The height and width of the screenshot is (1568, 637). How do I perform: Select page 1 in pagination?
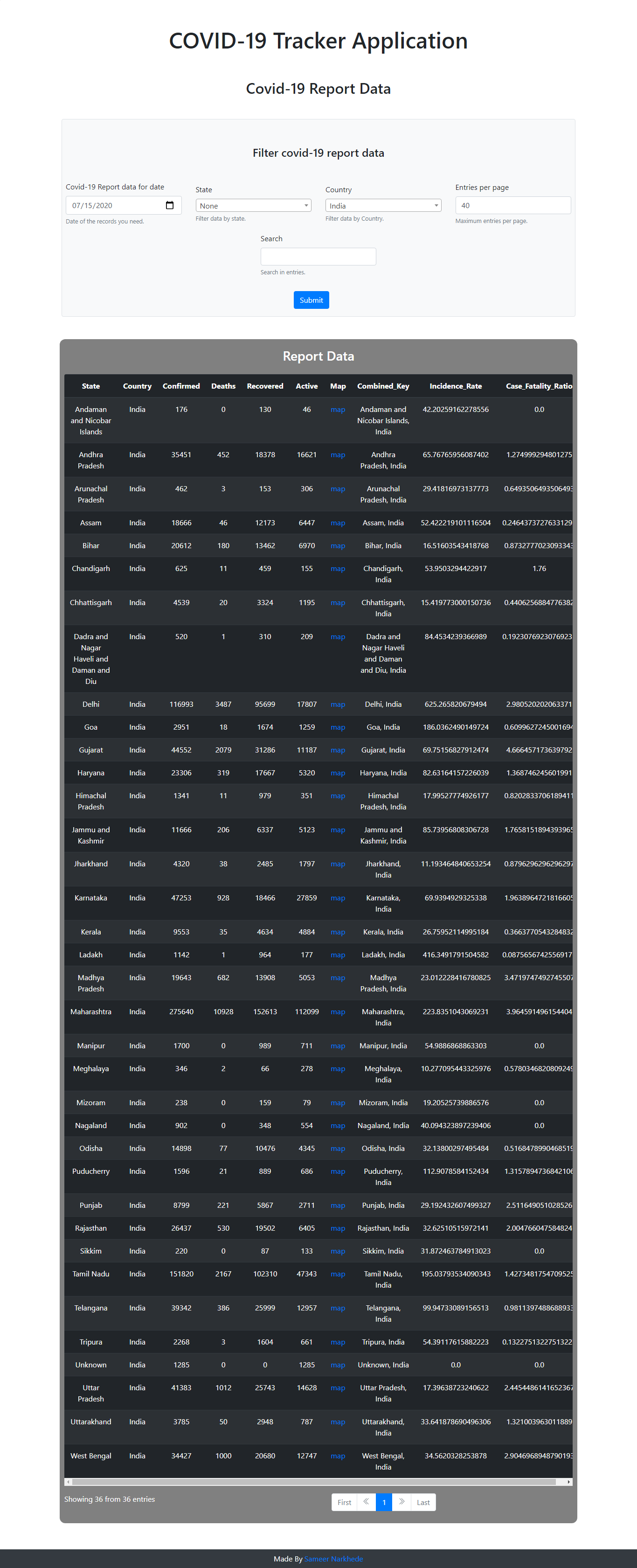click(384, 1502)
